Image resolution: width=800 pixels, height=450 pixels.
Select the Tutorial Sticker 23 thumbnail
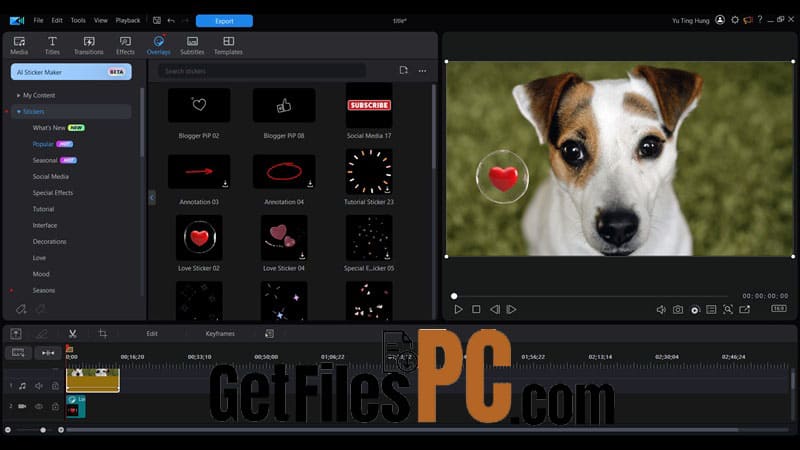(369, 171)
